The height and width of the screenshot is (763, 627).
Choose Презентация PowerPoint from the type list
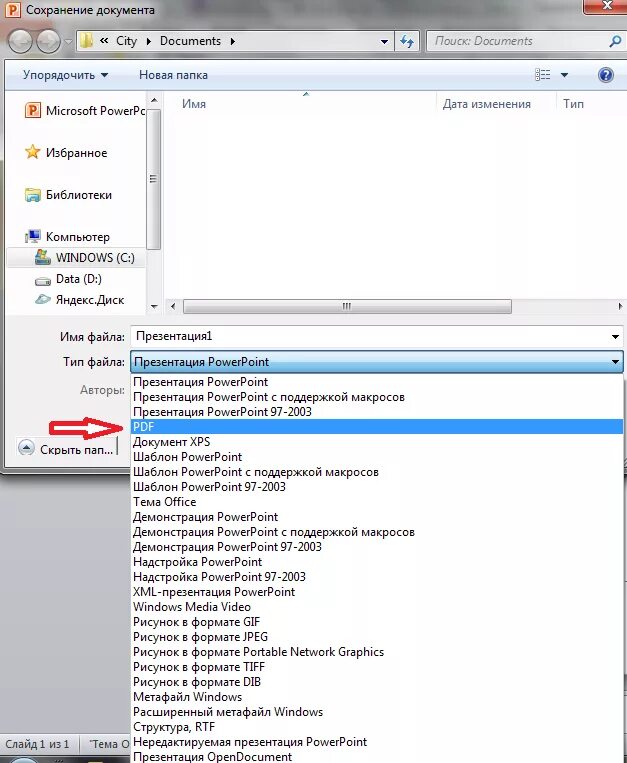pos(377,382)
